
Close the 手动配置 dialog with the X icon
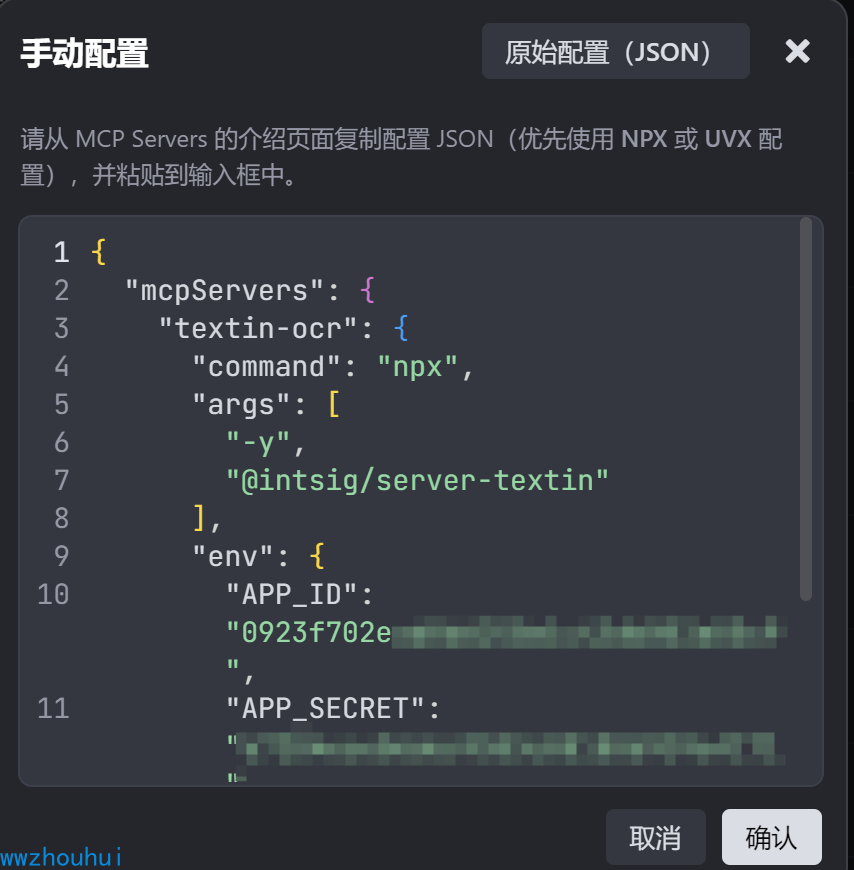pyautogui.click(x=797, y=52)
